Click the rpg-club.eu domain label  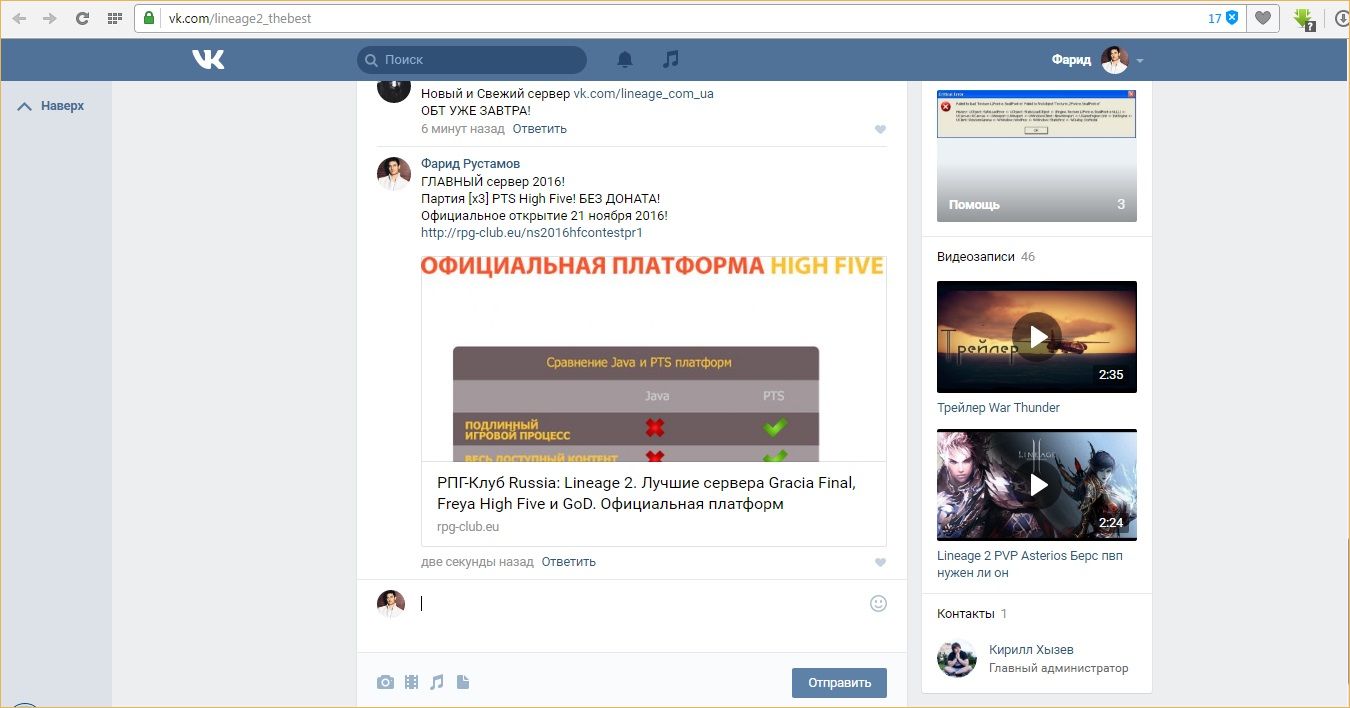pos(468,527)
